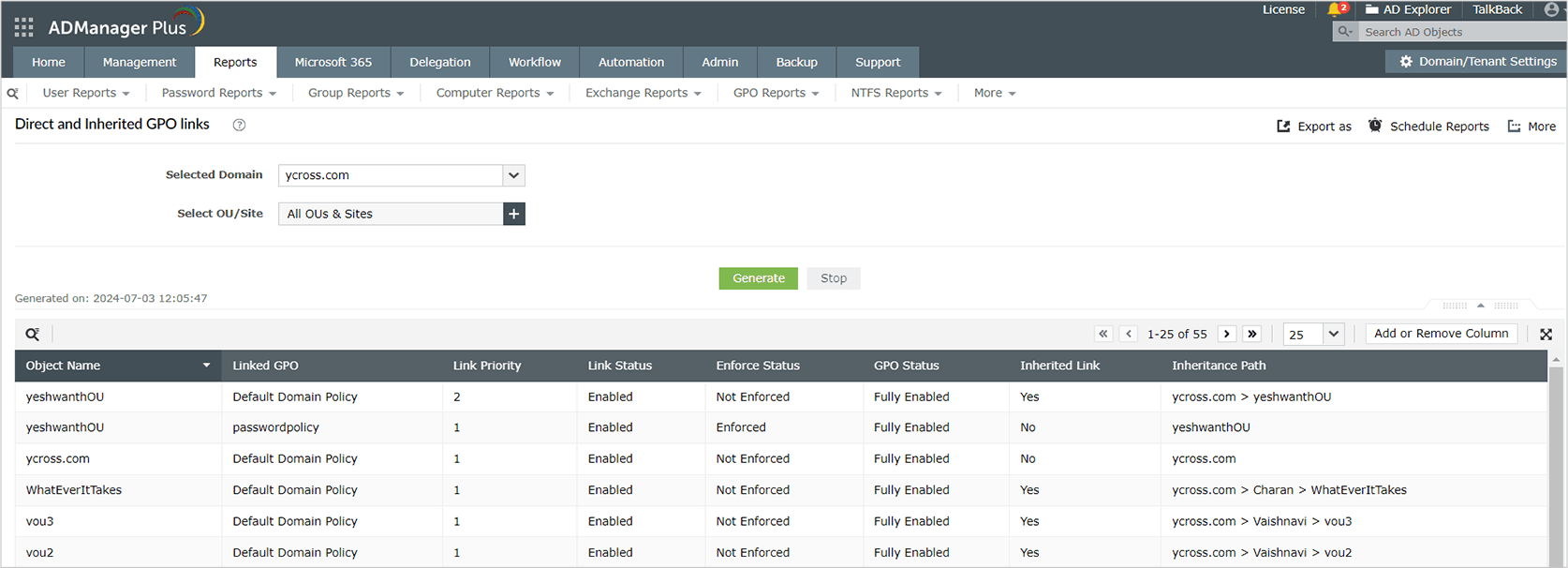This screenshot has width=1568, height=568.
Task: Click Add or Remove Column button
Action: tap(1442, 334)
